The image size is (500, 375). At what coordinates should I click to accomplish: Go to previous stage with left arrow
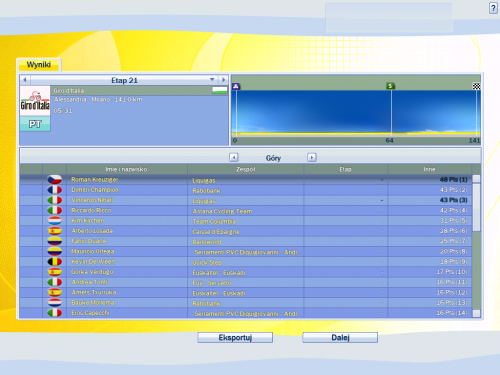tap(25, 80)
